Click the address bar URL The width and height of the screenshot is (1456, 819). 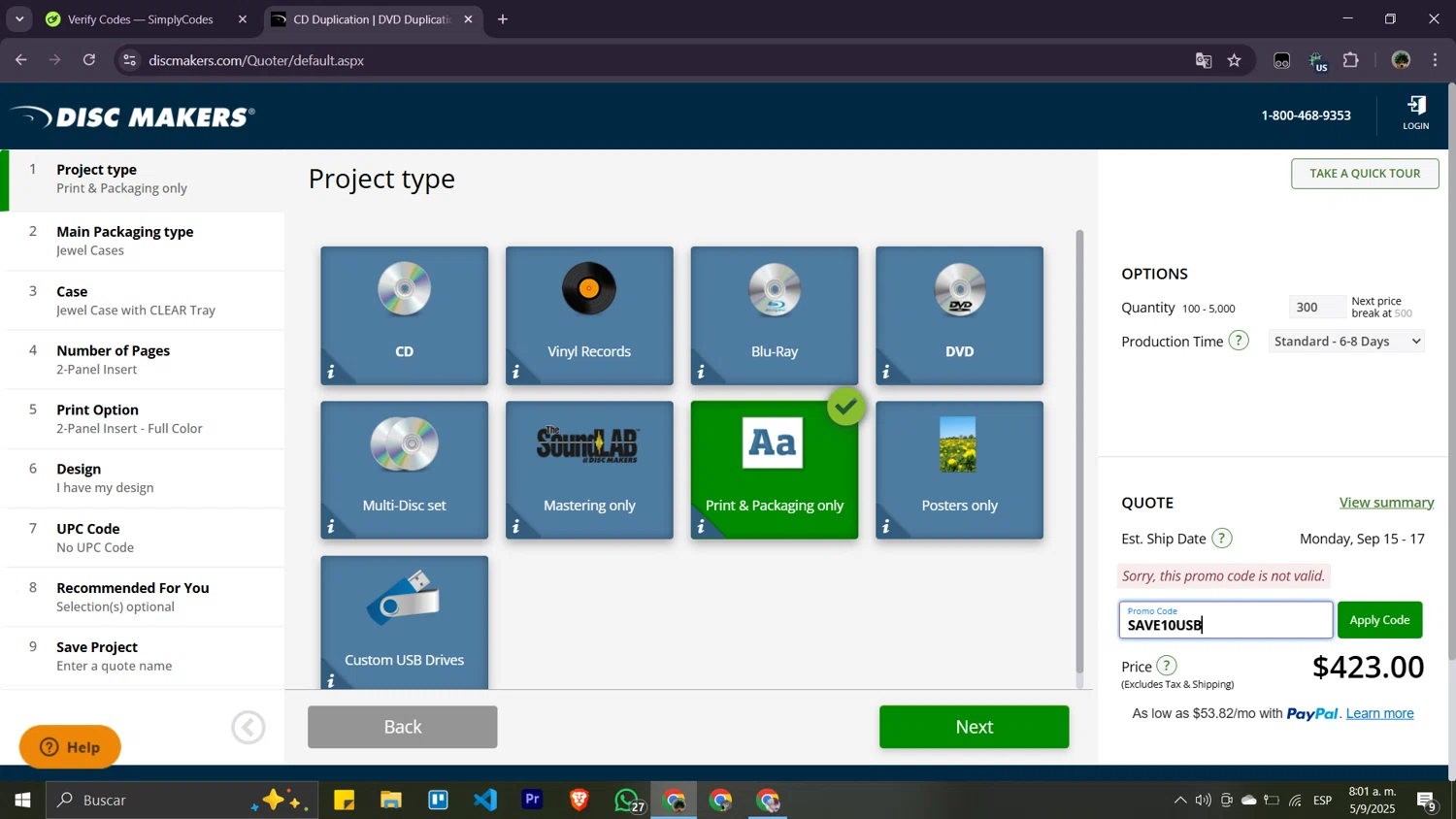(256, 60)
